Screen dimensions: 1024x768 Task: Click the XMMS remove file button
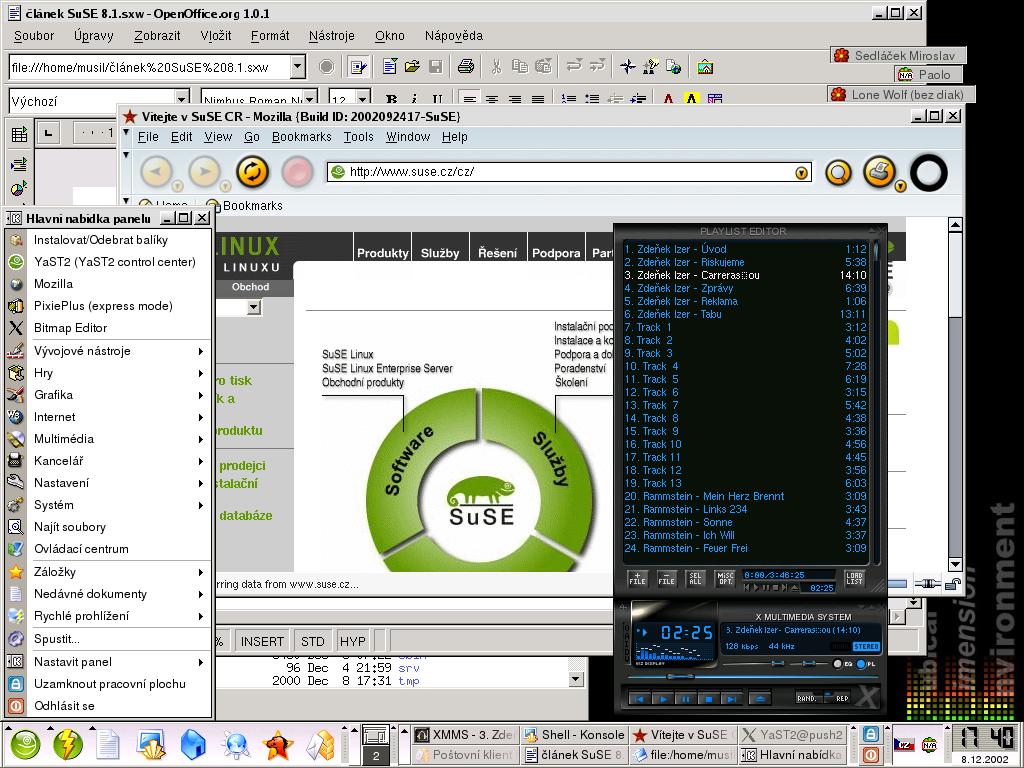pos(666,579)
